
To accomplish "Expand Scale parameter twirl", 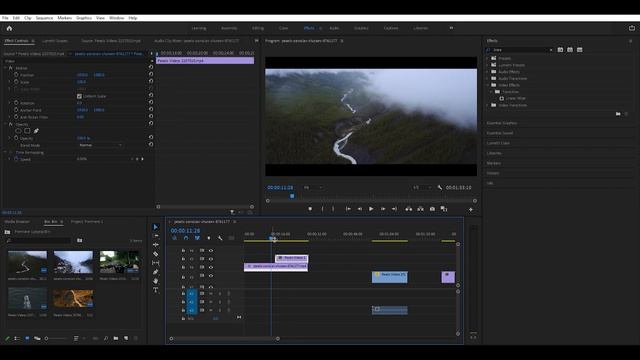I will pos(10,82).
